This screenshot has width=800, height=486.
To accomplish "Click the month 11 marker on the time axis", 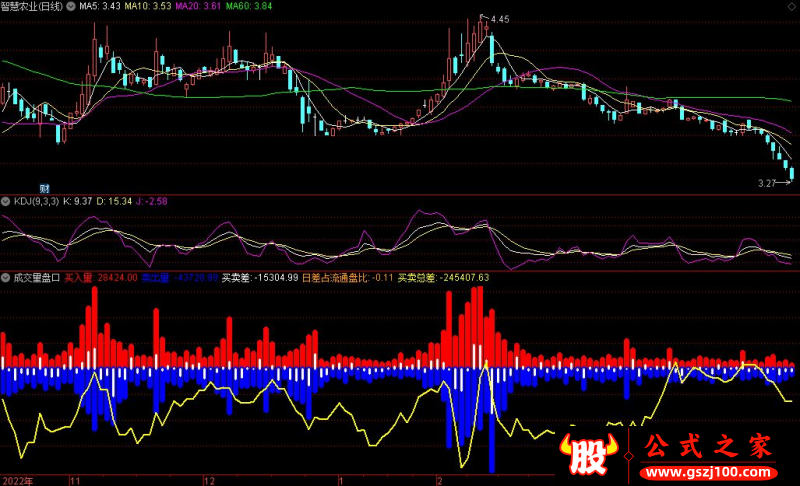I will (75, 481).
